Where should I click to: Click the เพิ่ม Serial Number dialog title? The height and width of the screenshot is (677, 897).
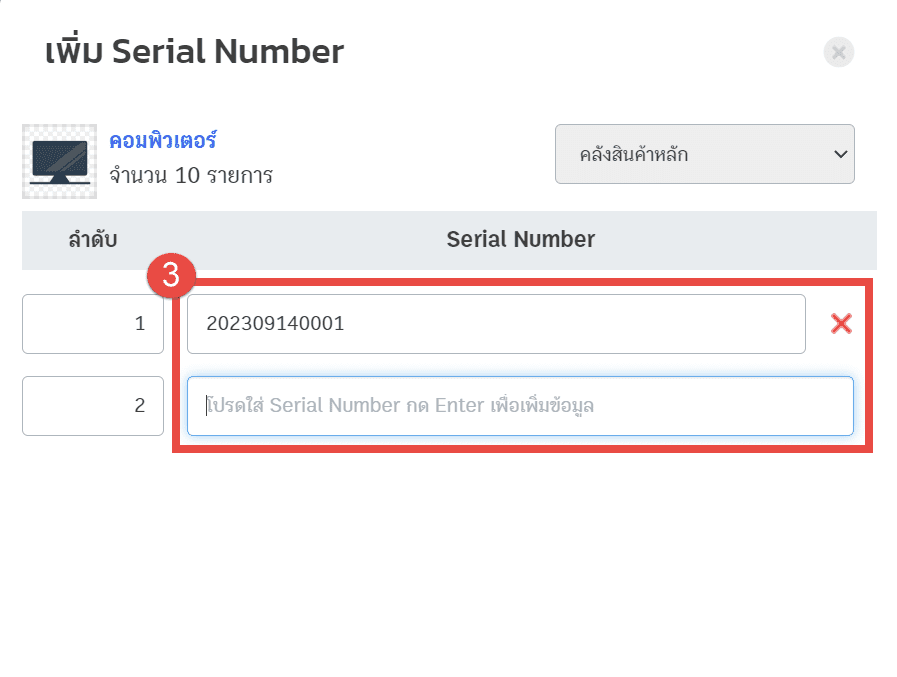[x=195, y=52]
